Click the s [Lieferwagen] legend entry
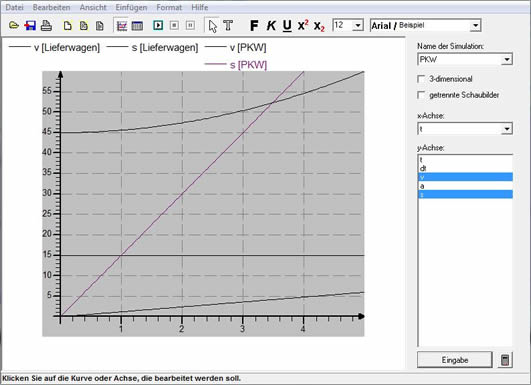The width and height of the screenshot is (531, 385). [152, 48]
